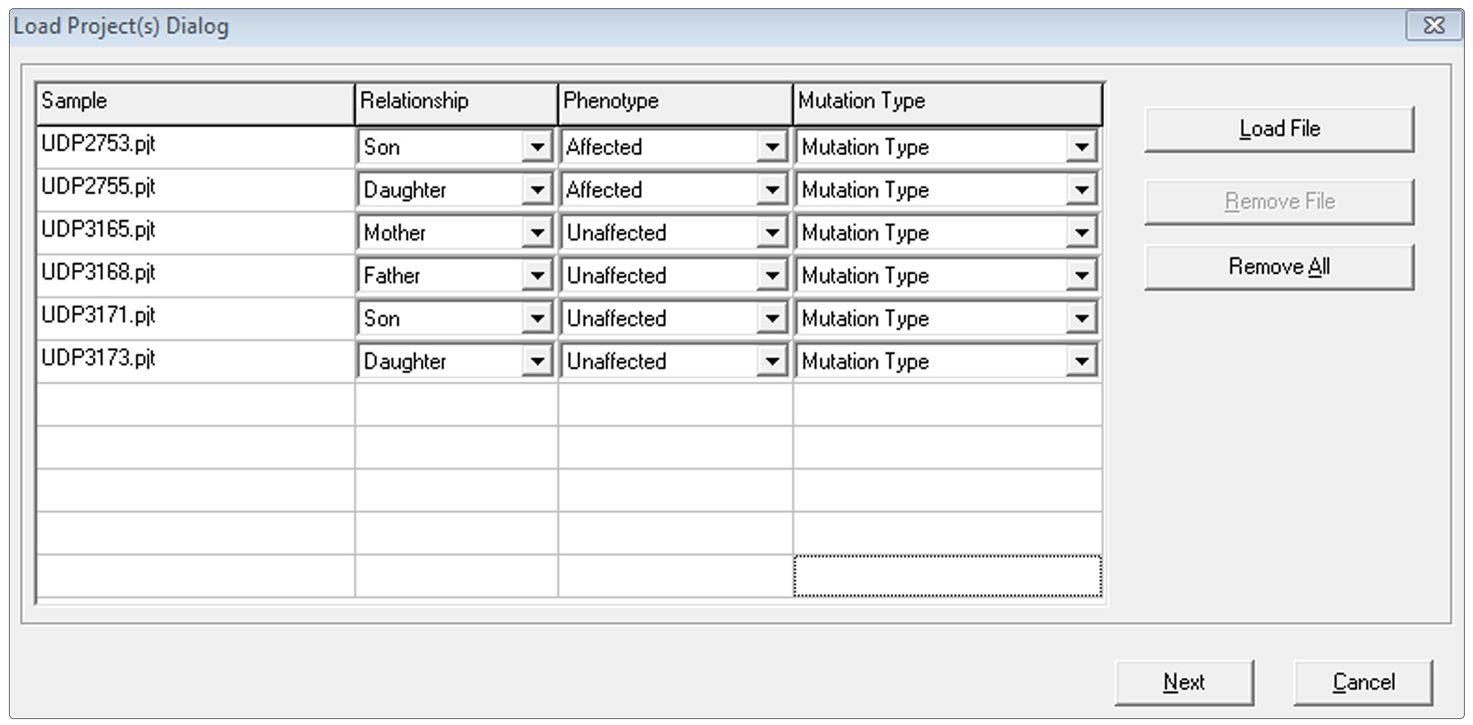Select the UDP3171.pjt sample cell
The width and height of the screenshot is (1473, 725).
click(196, 319)
